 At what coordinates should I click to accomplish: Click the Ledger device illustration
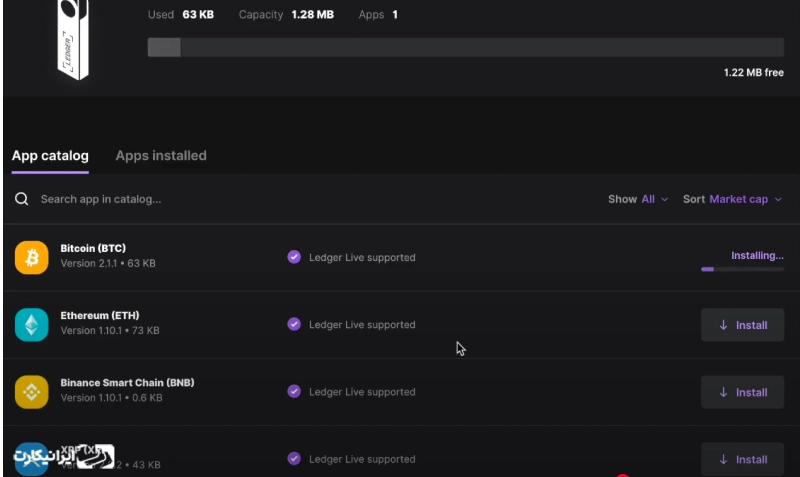pyautogui.click(x=73, y=40)
